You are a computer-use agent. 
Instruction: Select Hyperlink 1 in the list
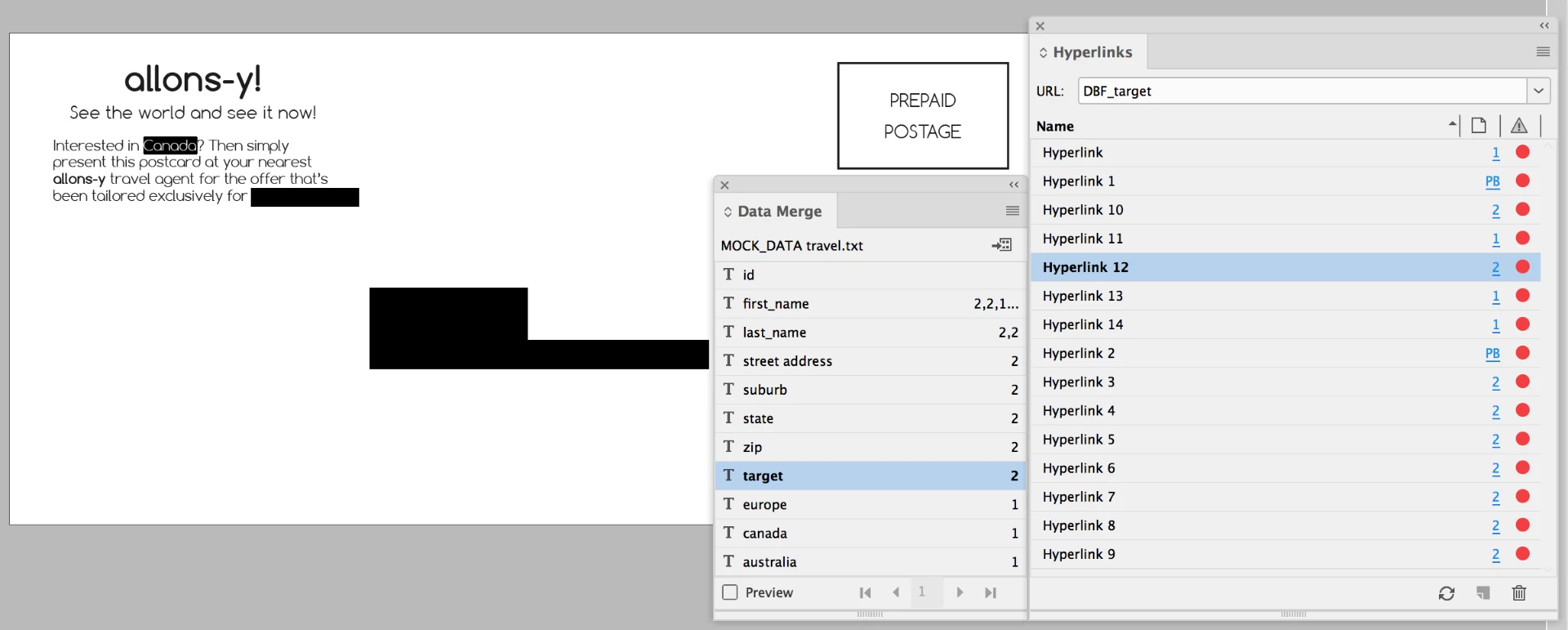[1285, 181]
